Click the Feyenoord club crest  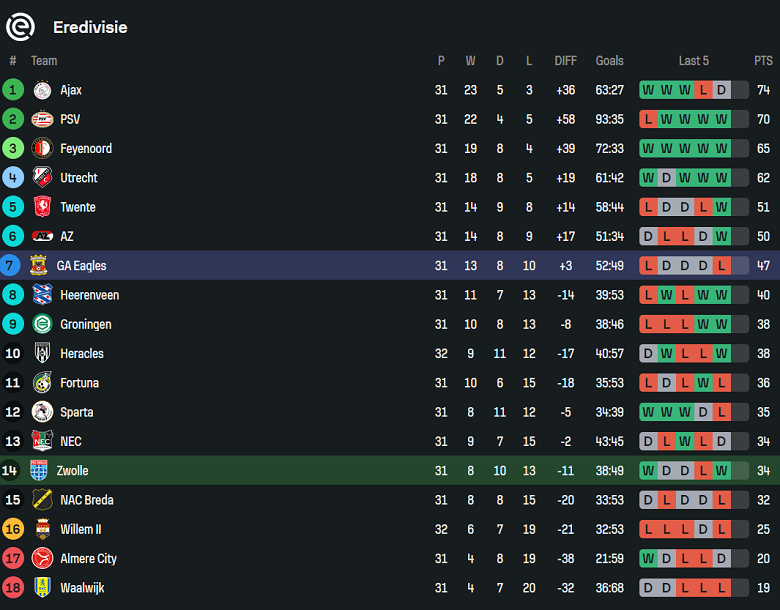tap(42, 148)
